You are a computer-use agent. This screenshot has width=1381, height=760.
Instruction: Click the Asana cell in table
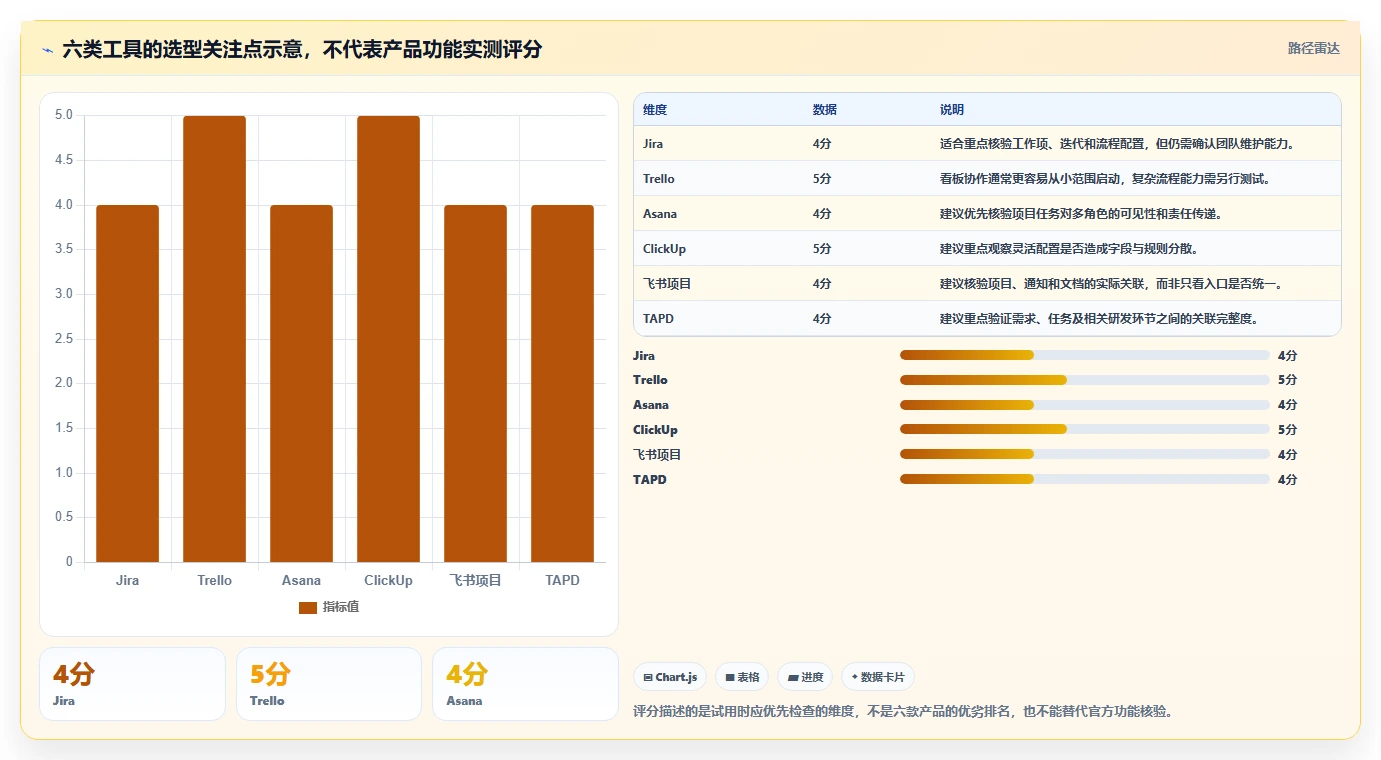click(660, 214)
